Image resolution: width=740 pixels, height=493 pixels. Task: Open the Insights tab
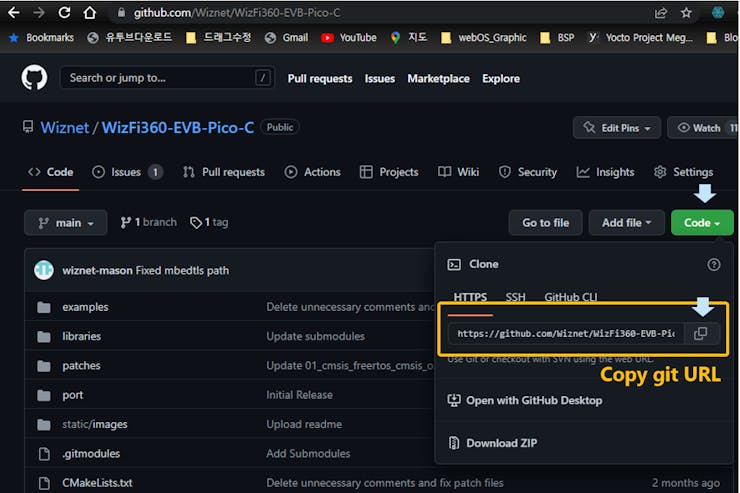coord(605,172)
